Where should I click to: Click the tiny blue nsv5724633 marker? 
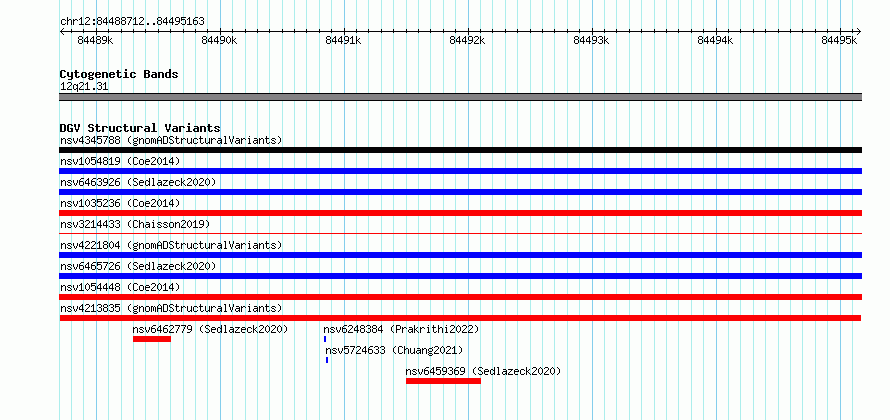[x=327, y=360]
